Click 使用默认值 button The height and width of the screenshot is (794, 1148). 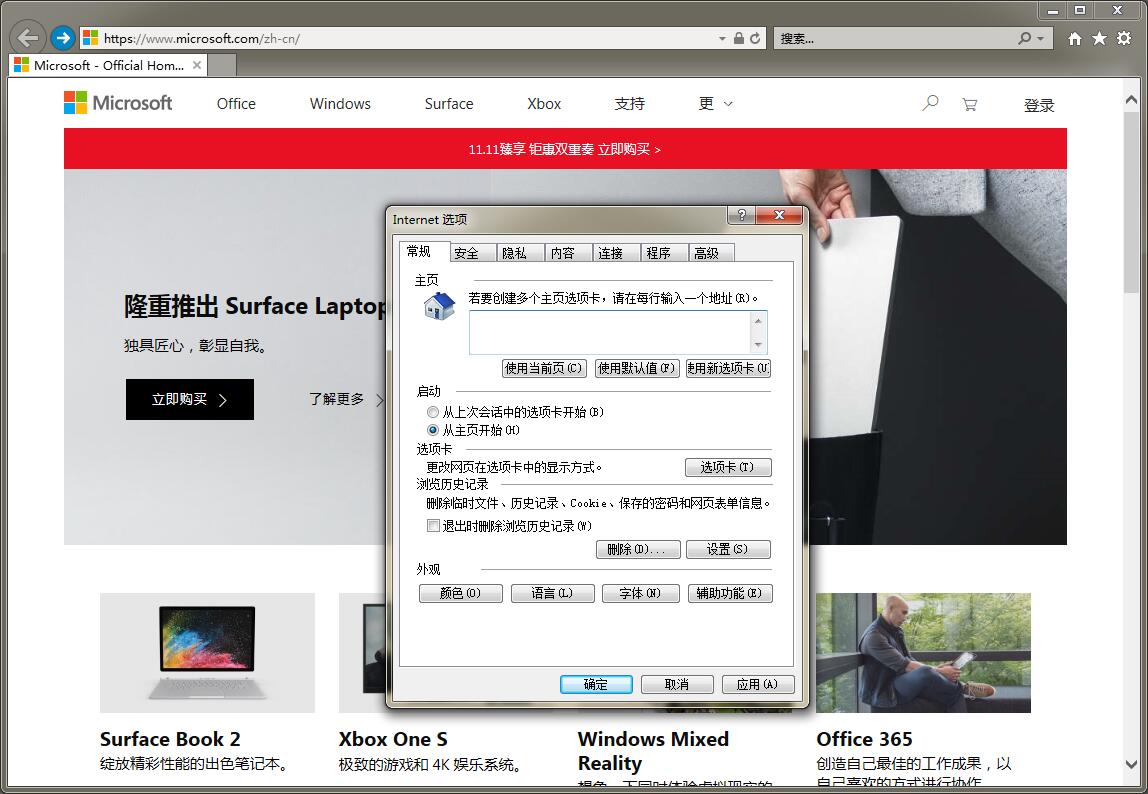[x=637, y=368]
